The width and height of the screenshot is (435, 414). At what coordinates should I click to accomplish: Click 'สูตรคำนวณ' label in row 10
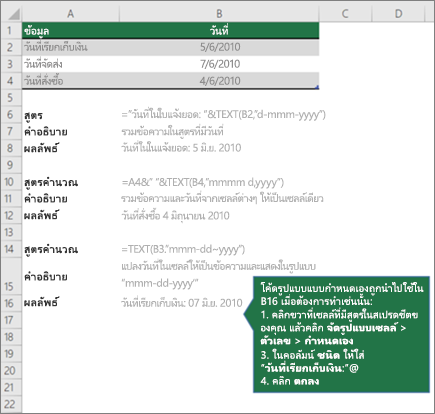coord(51,182)
